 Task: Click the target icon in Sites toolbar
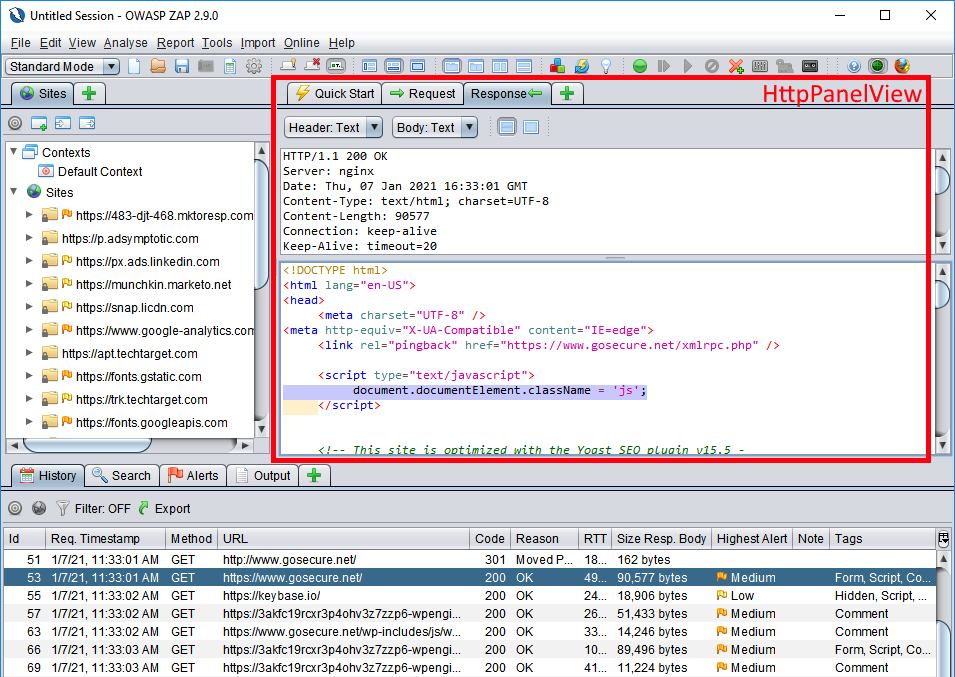click(15, 123)
